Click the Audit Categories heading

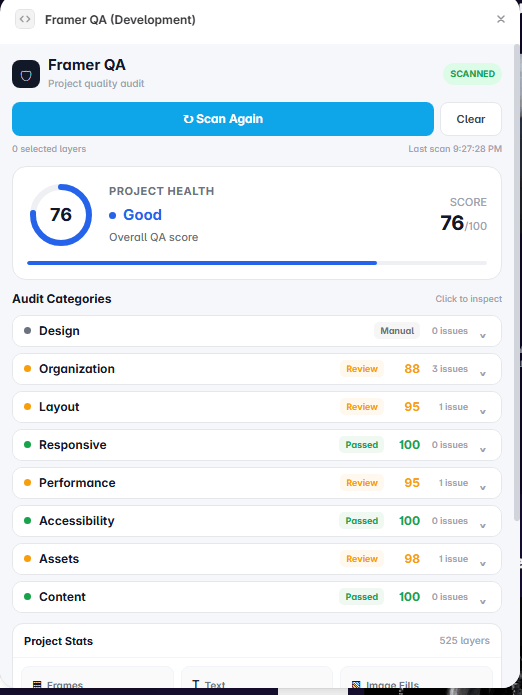coord(62,299)
